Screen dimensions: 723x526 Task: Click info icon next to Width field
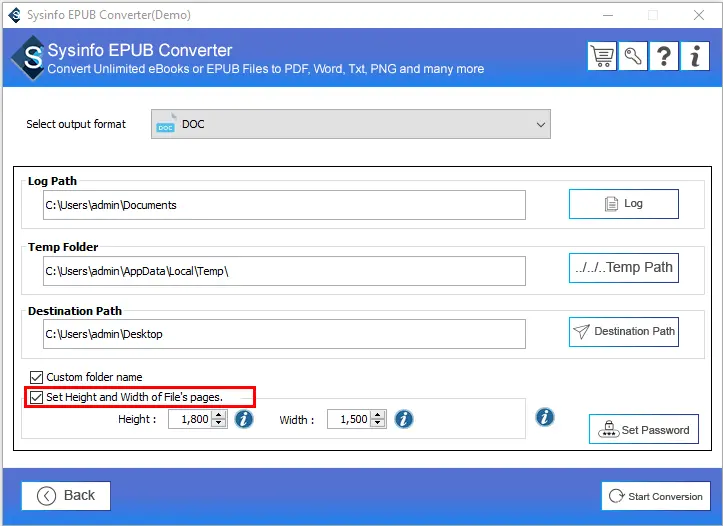[x=403, y=419]
